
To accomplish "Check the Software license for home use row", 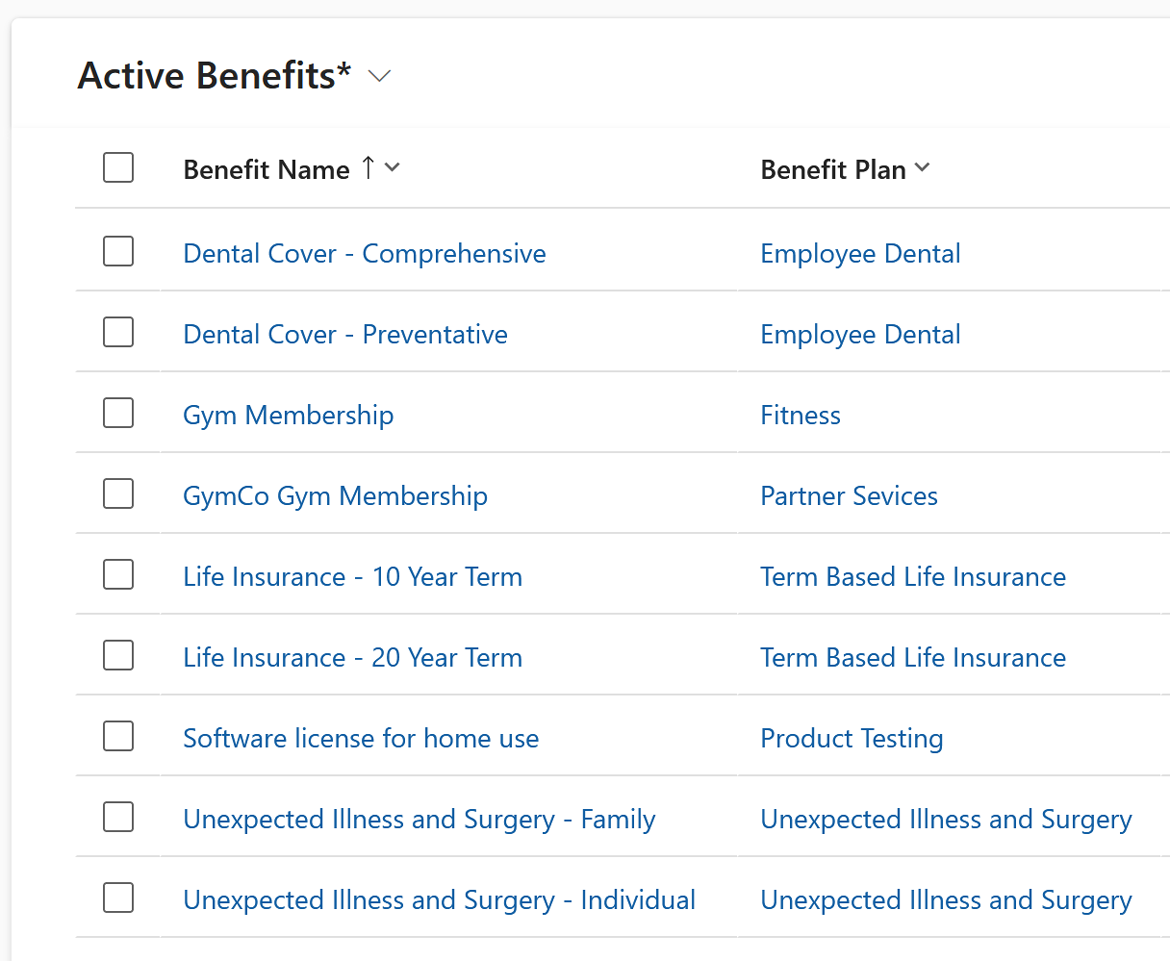I will 118,735.
